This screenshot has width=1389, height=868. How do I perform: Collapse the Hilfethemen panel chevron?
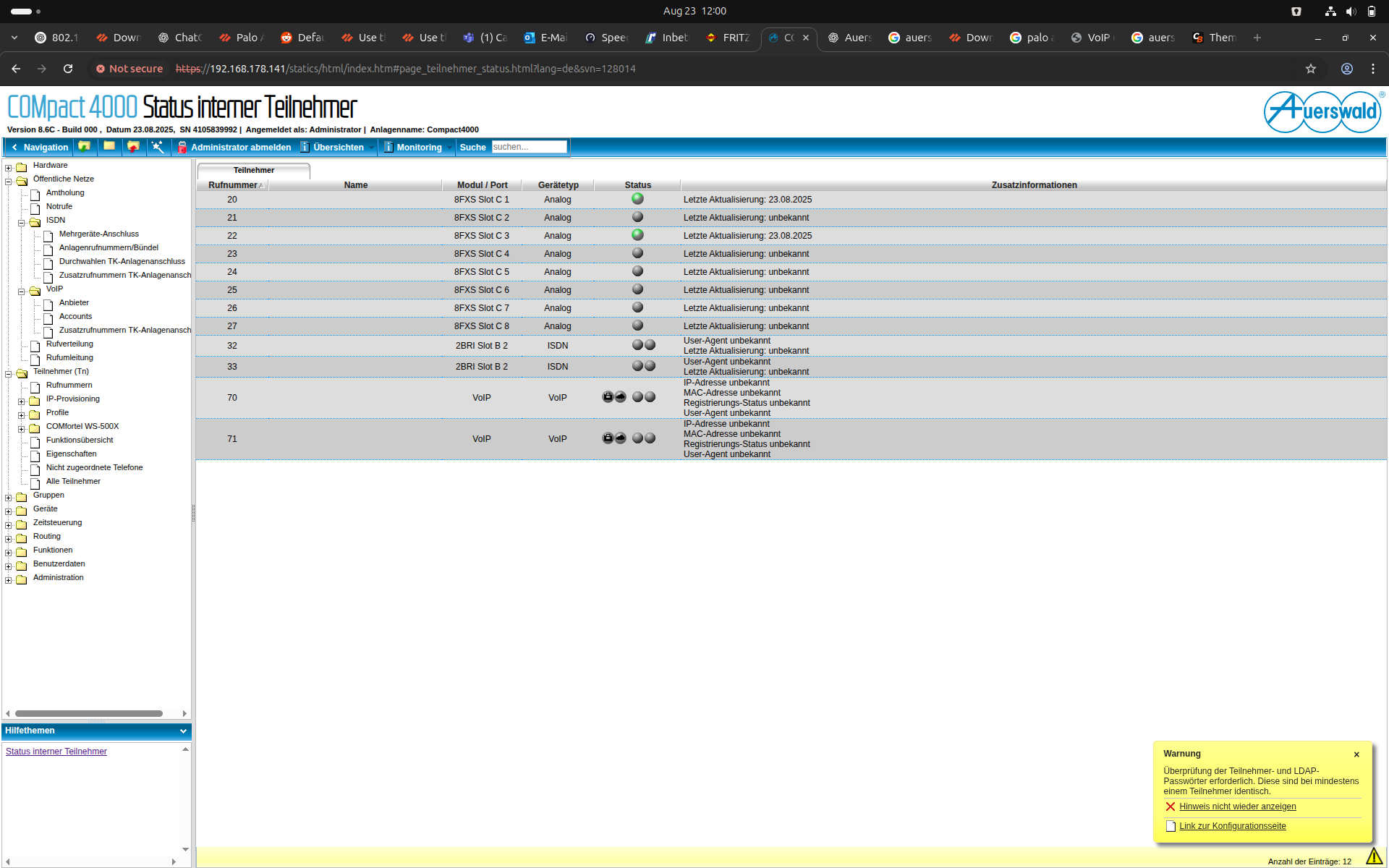(183, 731)
